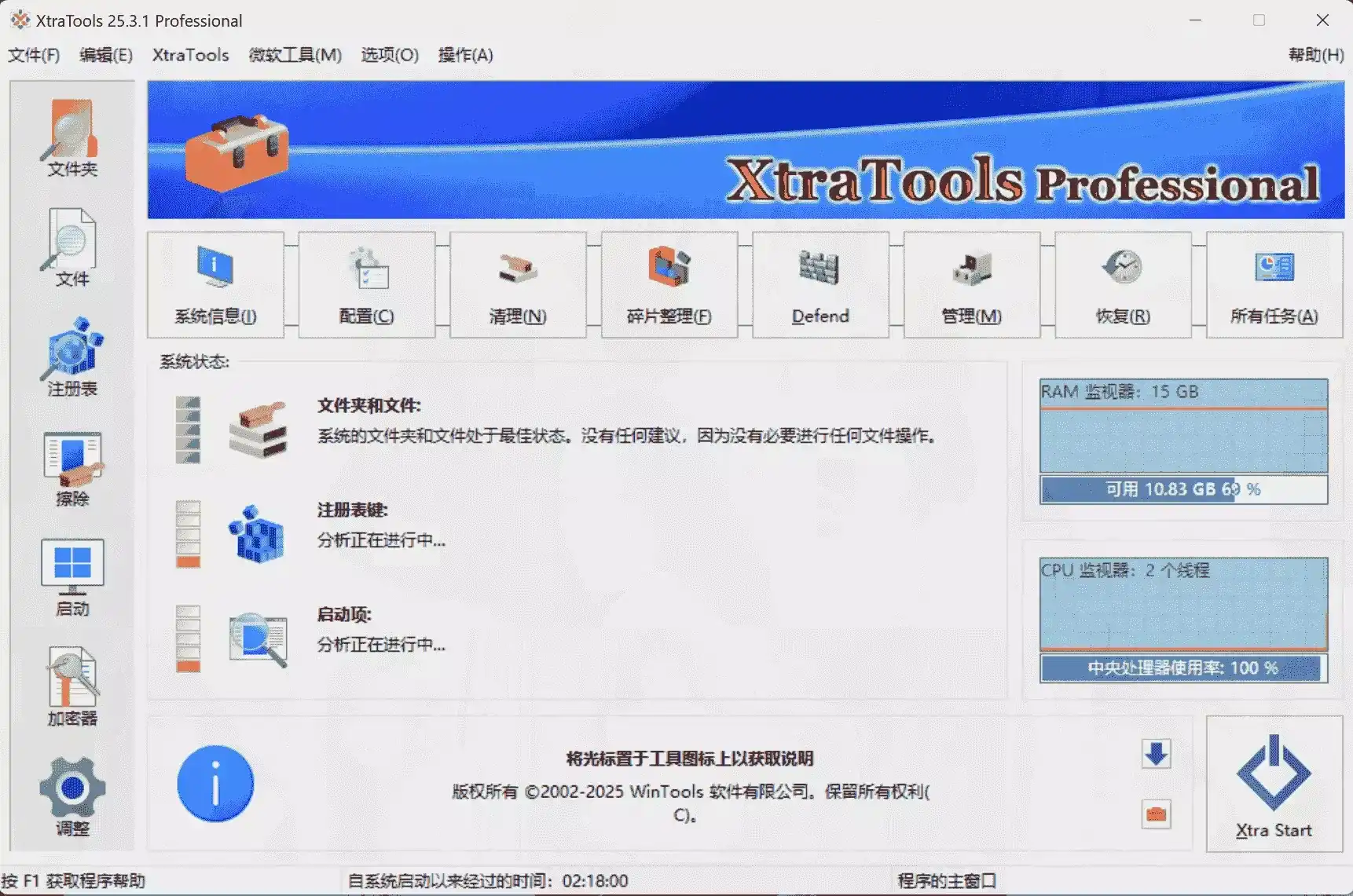Click the 启动项 status level indicator

tap(188, 638)
